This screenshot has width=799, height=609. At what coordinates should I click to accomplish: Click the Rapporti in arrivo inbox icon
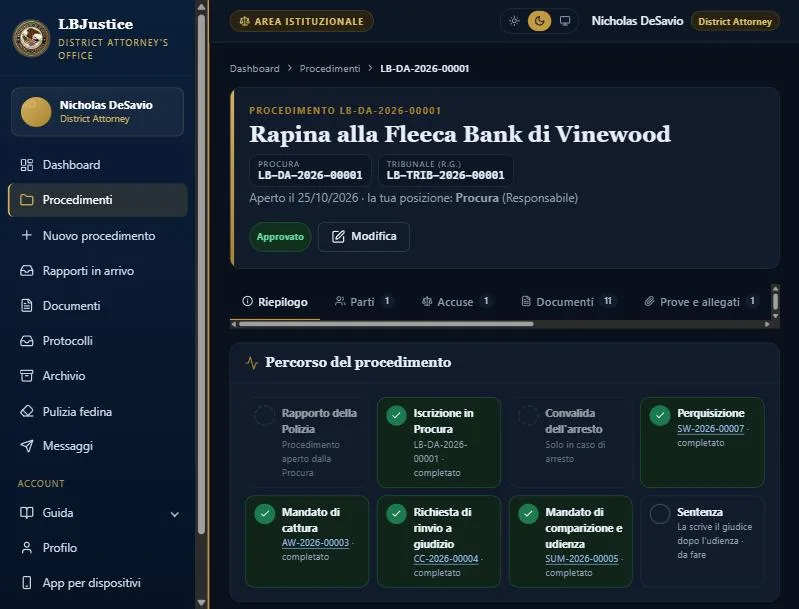tap(26, 271)
